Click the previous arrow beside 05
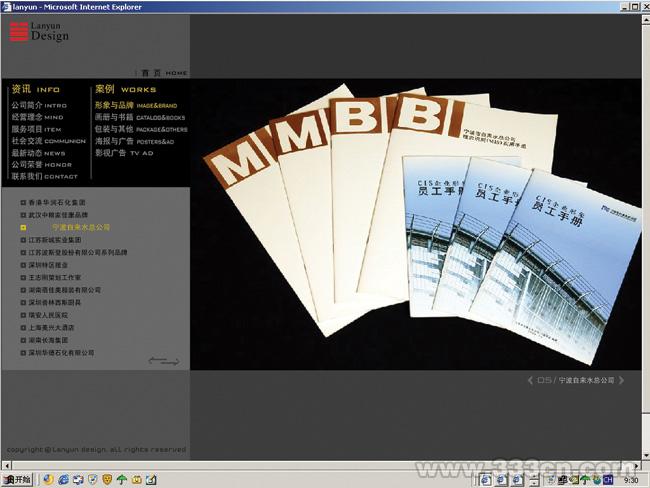The height and width of the screenshot is (488, 650). pos(531,380)
